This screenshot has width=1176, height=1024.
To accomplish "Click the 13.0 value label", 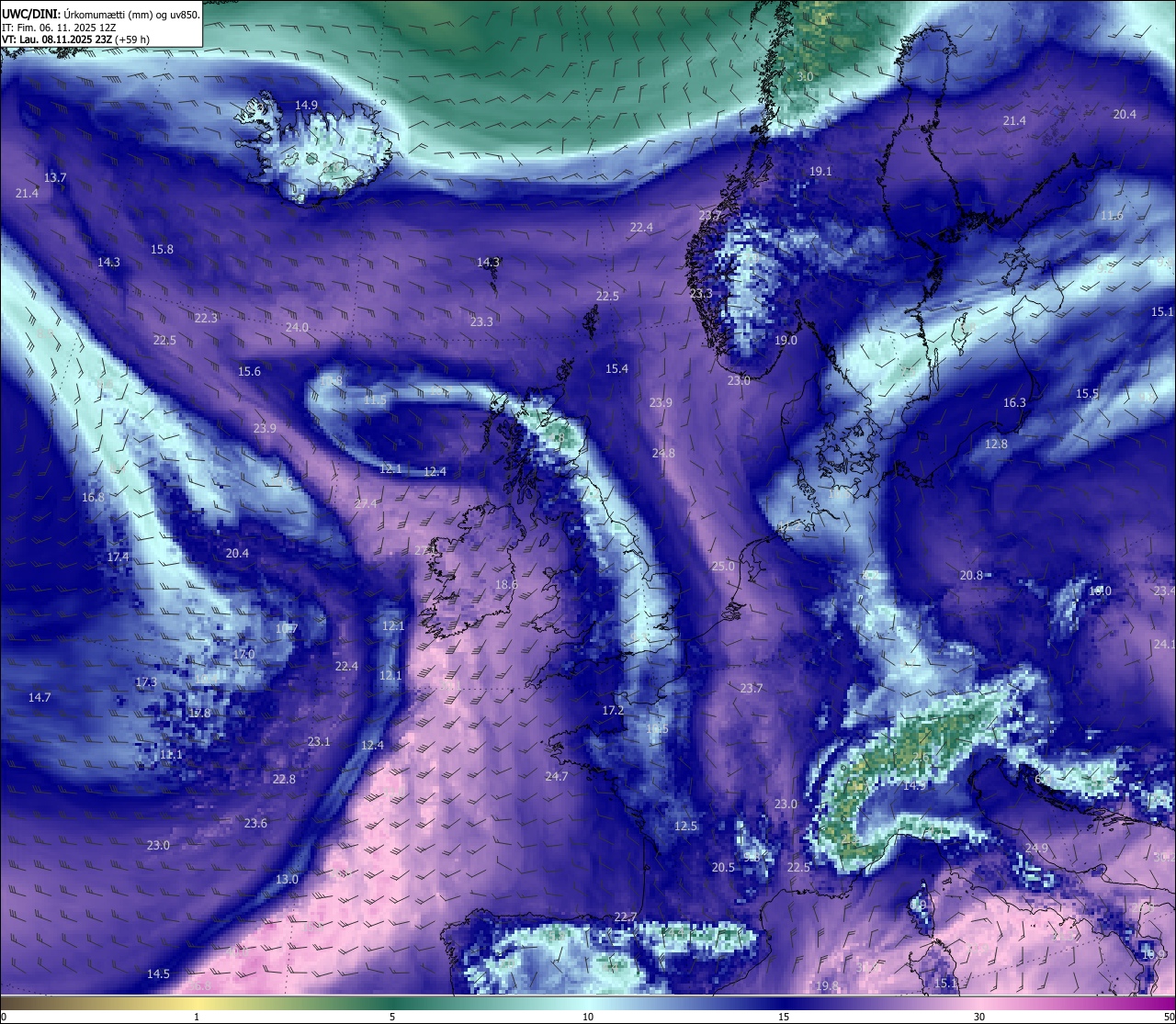I will (287, 880).
